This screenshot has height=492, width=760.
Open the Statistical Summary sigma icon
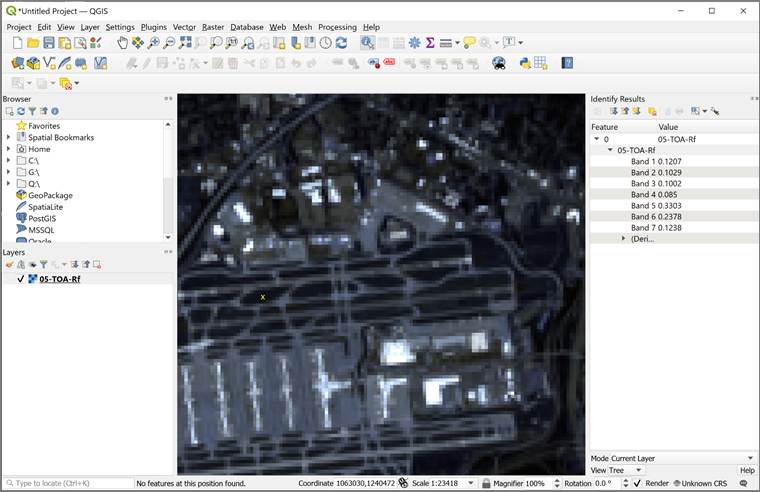click(x=430, y=43)
